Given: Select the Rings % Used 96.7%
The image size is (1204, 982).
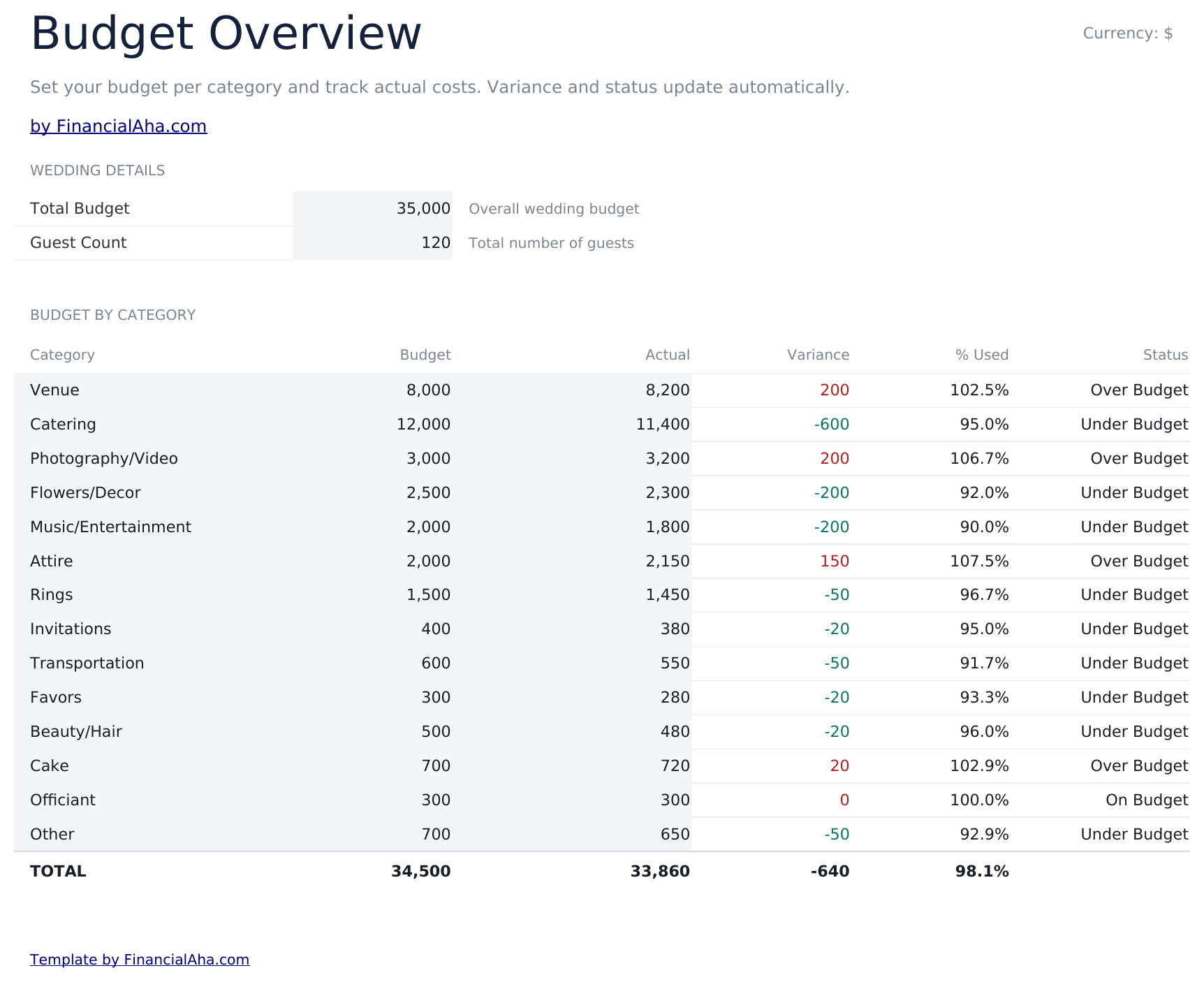Looking at the screenshot, I should click(x=984, y=595).
